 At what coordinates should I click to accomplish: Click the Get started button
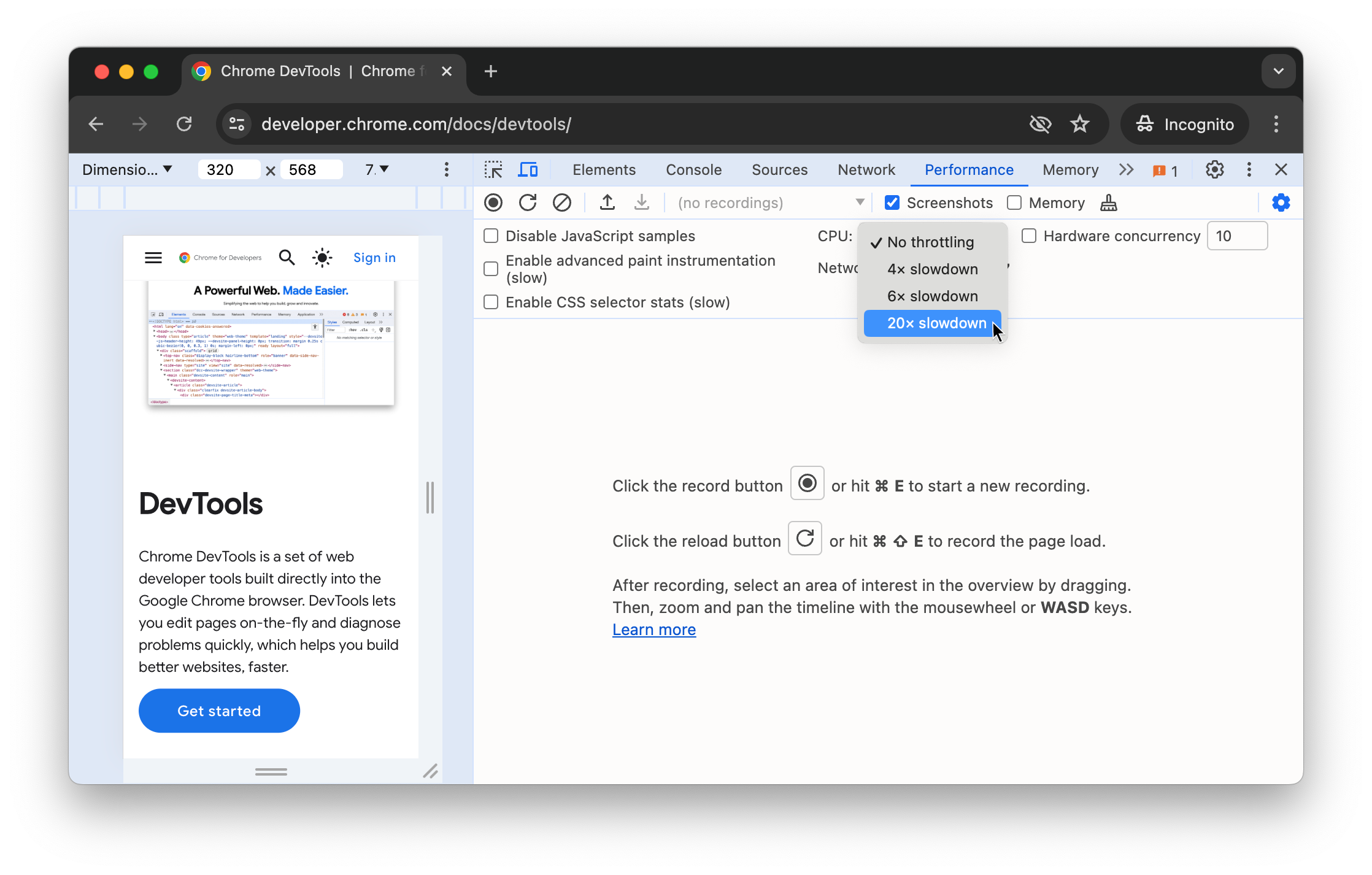[x=219, y=710]
